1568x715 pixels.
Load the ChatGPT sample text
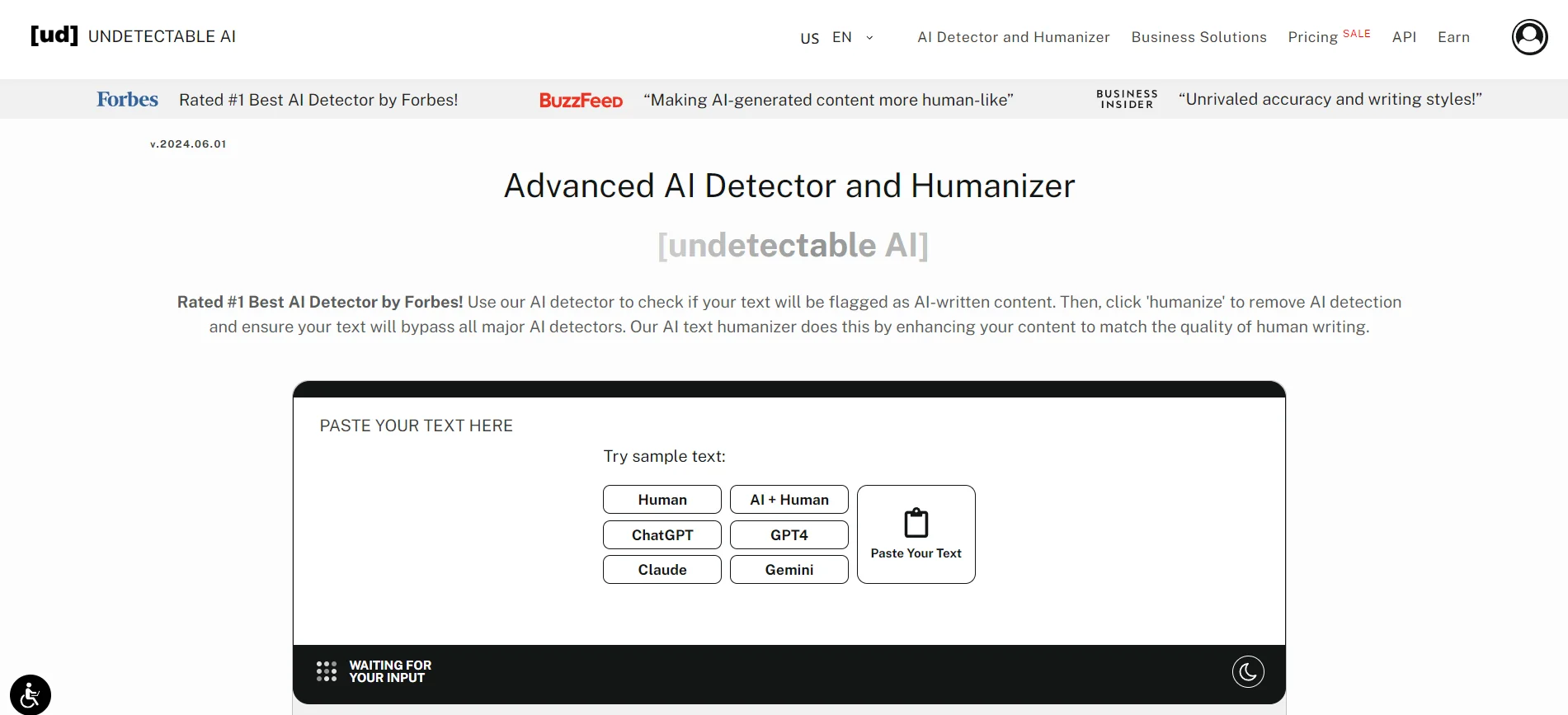click(662, 534)
